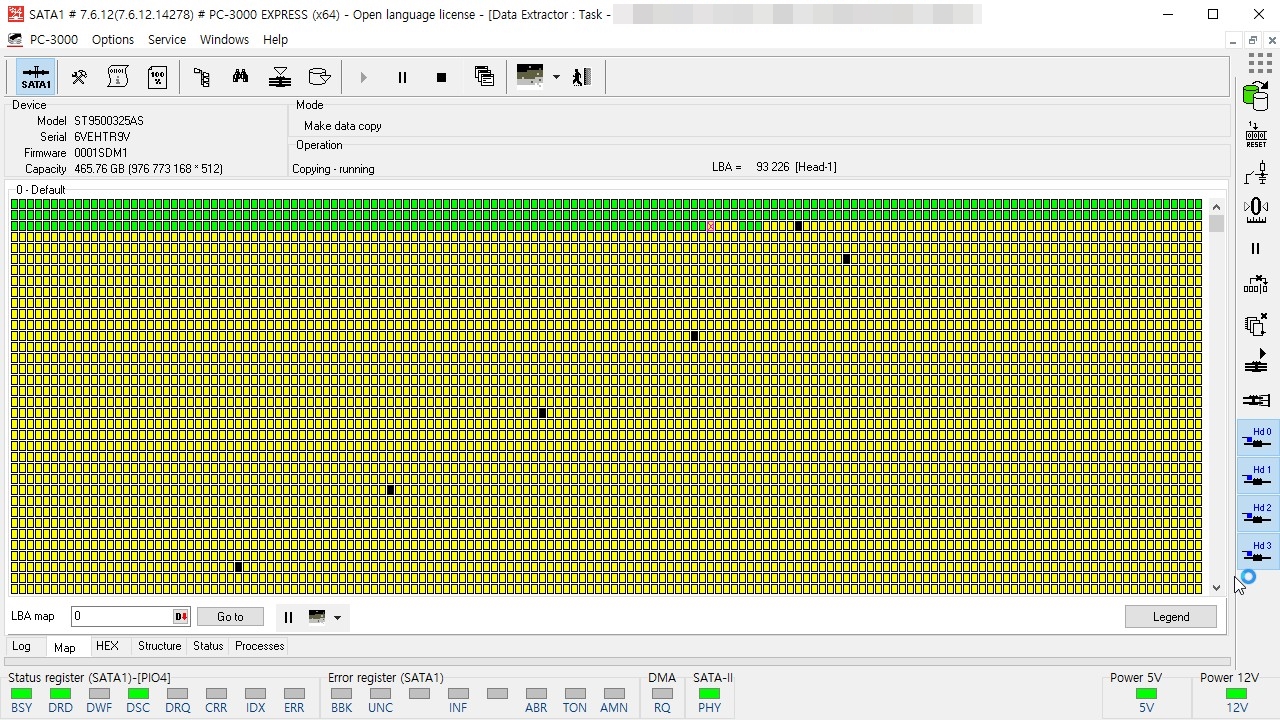Switch to the Processes tab
Viewport: 1280px width, 720px height.
[260, 646]
